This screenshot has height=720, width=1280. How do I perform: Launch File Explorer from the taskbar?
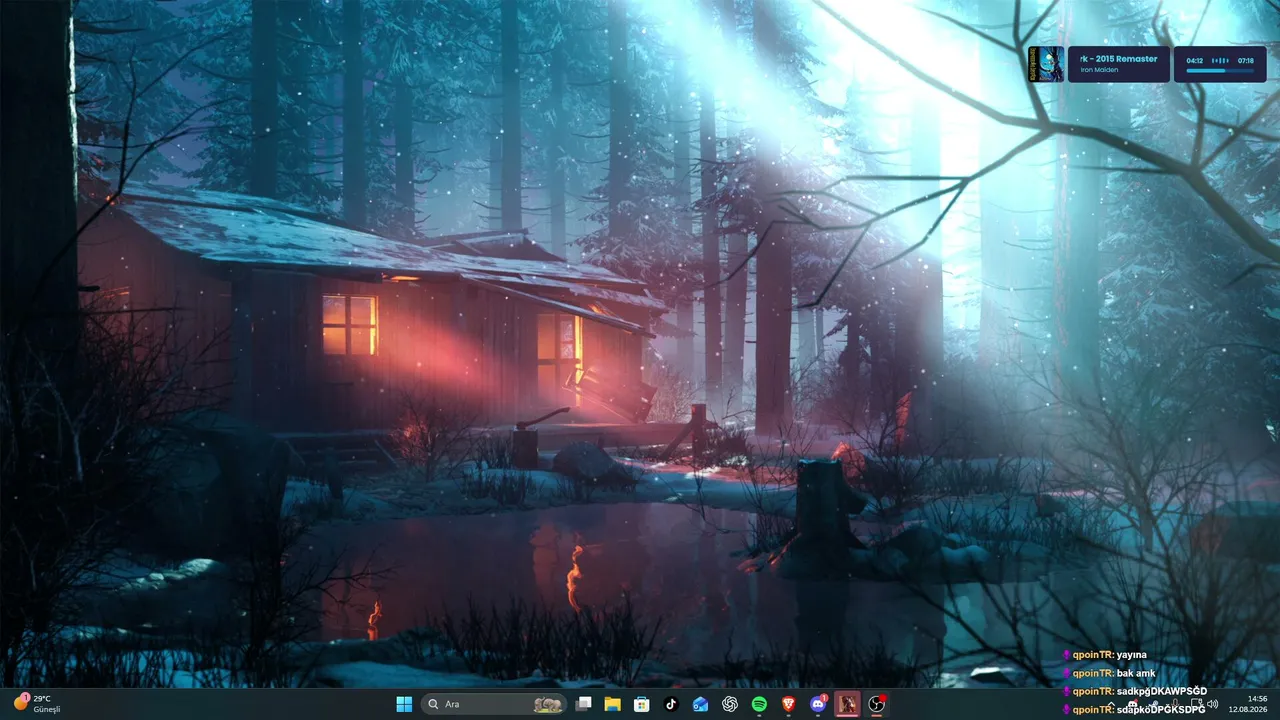point(613,704)
